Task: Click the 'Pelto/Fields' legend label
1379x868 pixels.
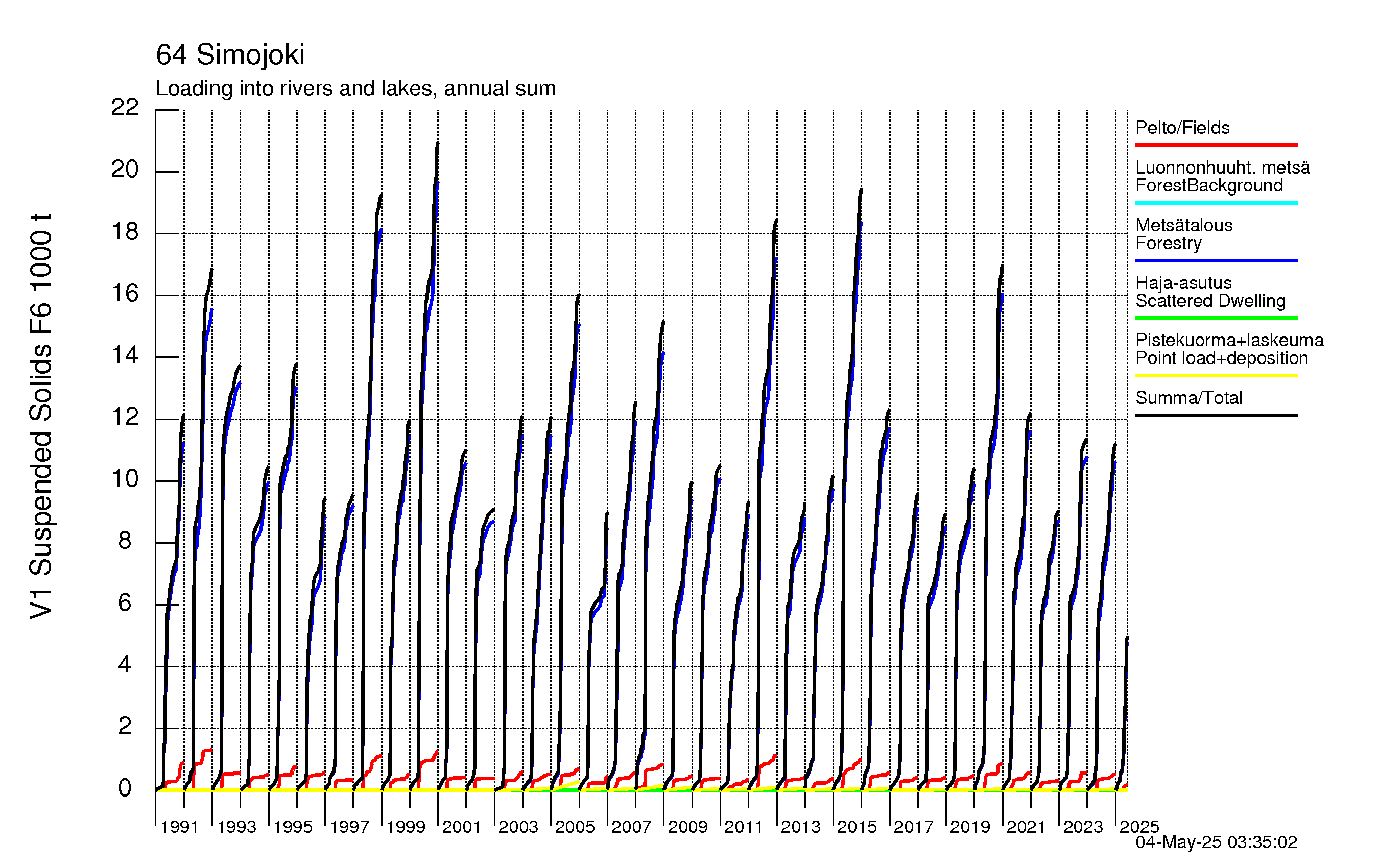Action: coord(1182,127)
